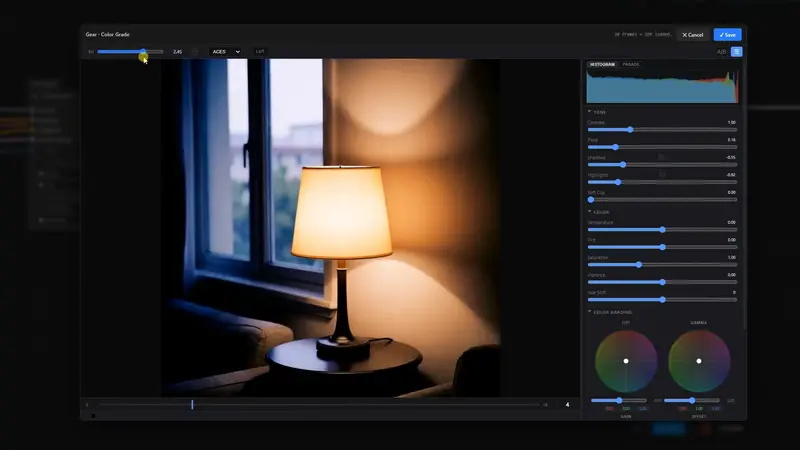Adjust the Highlights slider

point(662,182)
